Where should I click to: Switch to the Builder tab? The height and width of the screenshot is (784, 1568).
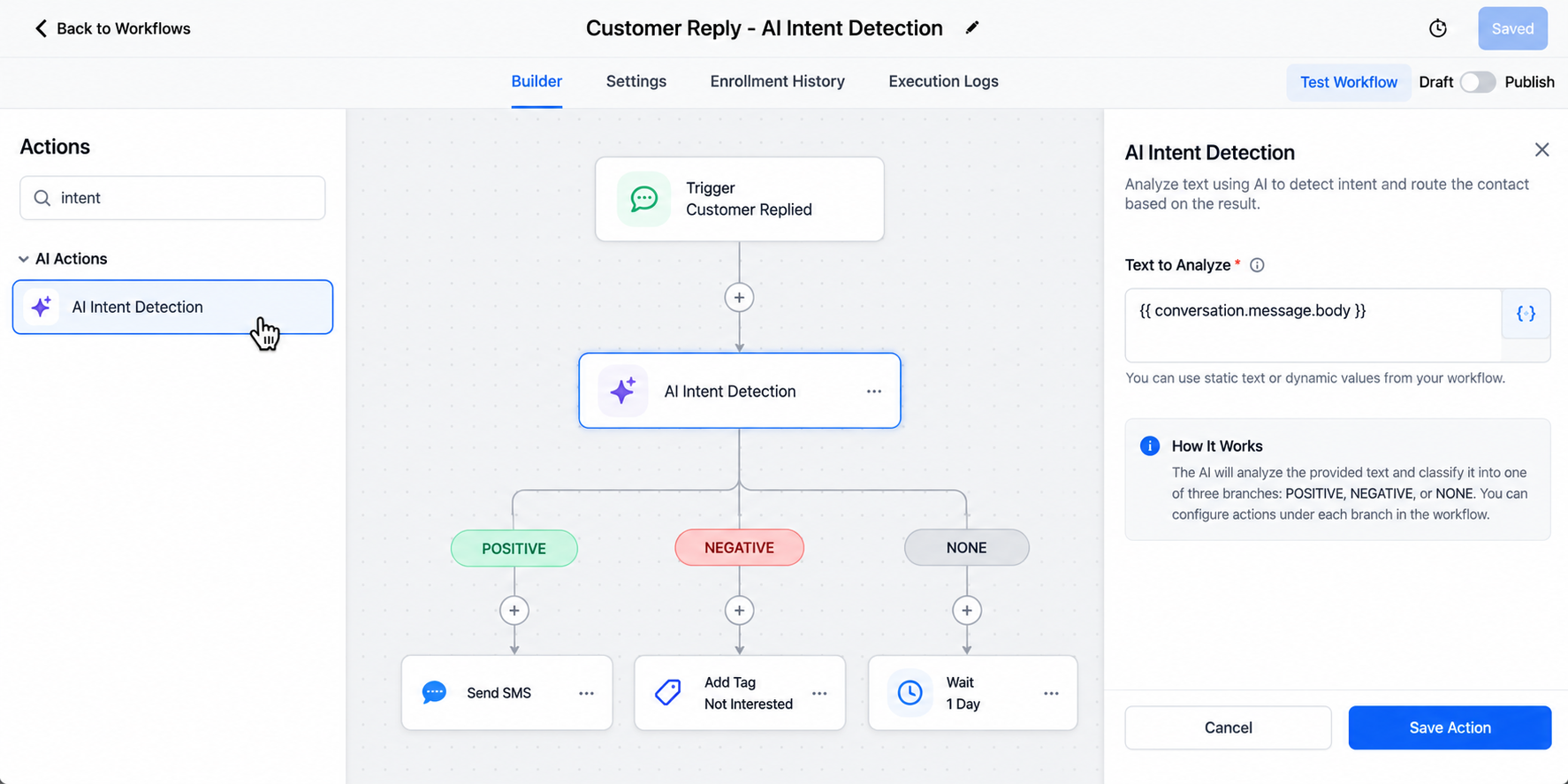[x=537, y=81]
